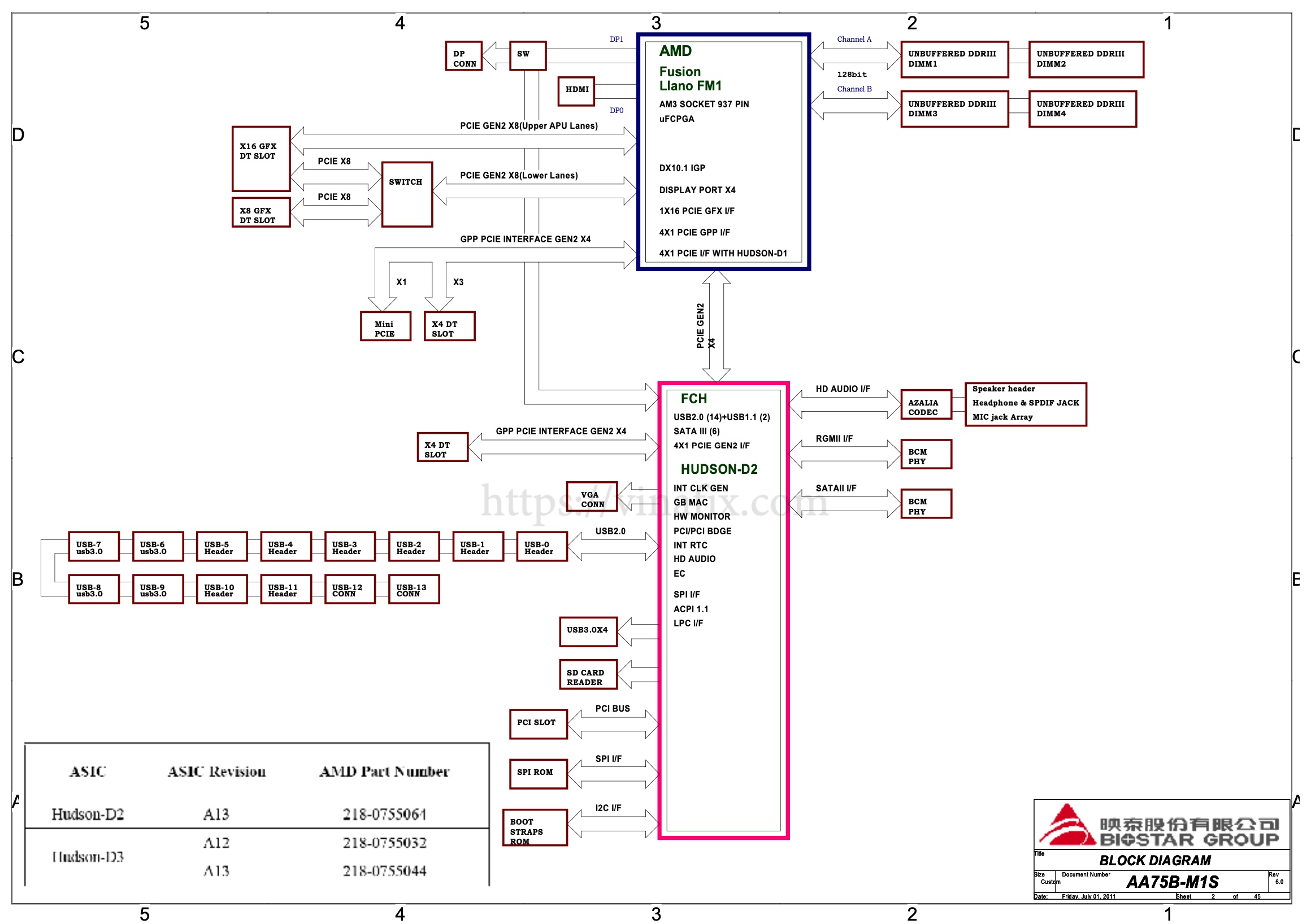Select the PCIE SWITCH block
The width and height of the screenshot is (1311, 924).
pos(406,195)
